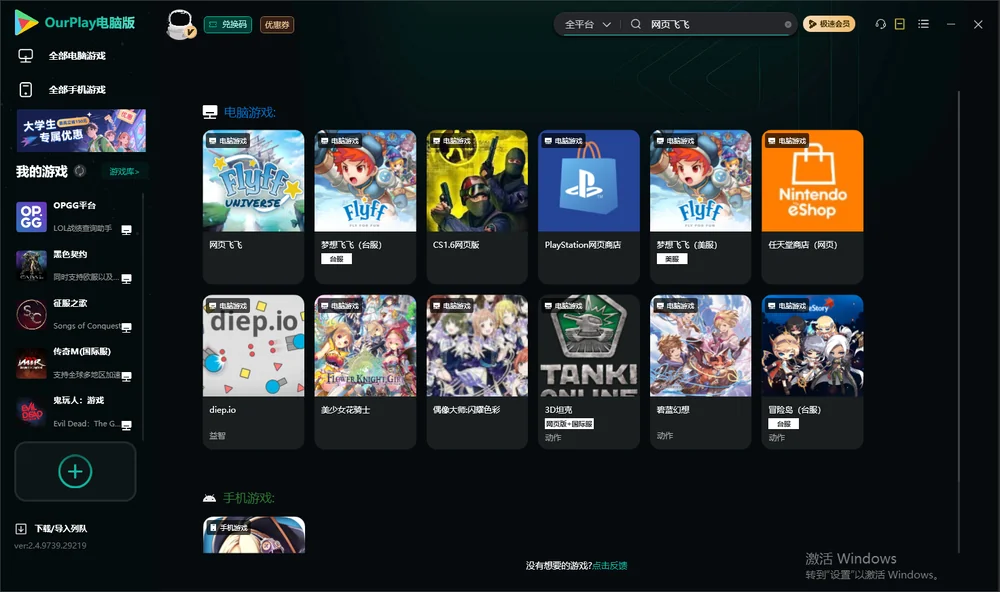
Task: Click the 点击反馈 feedback link
Action: coord(610,565)
